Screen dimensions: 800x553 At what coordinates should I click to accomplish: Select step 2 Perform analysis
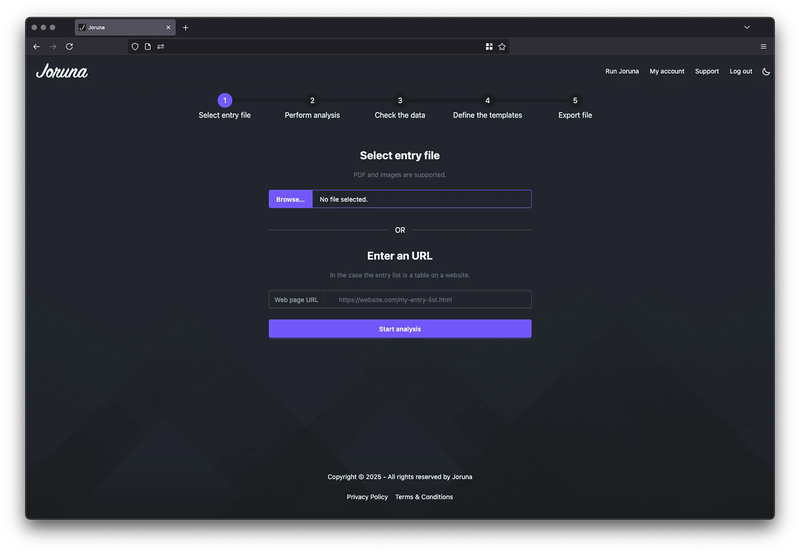click(312, 101)
